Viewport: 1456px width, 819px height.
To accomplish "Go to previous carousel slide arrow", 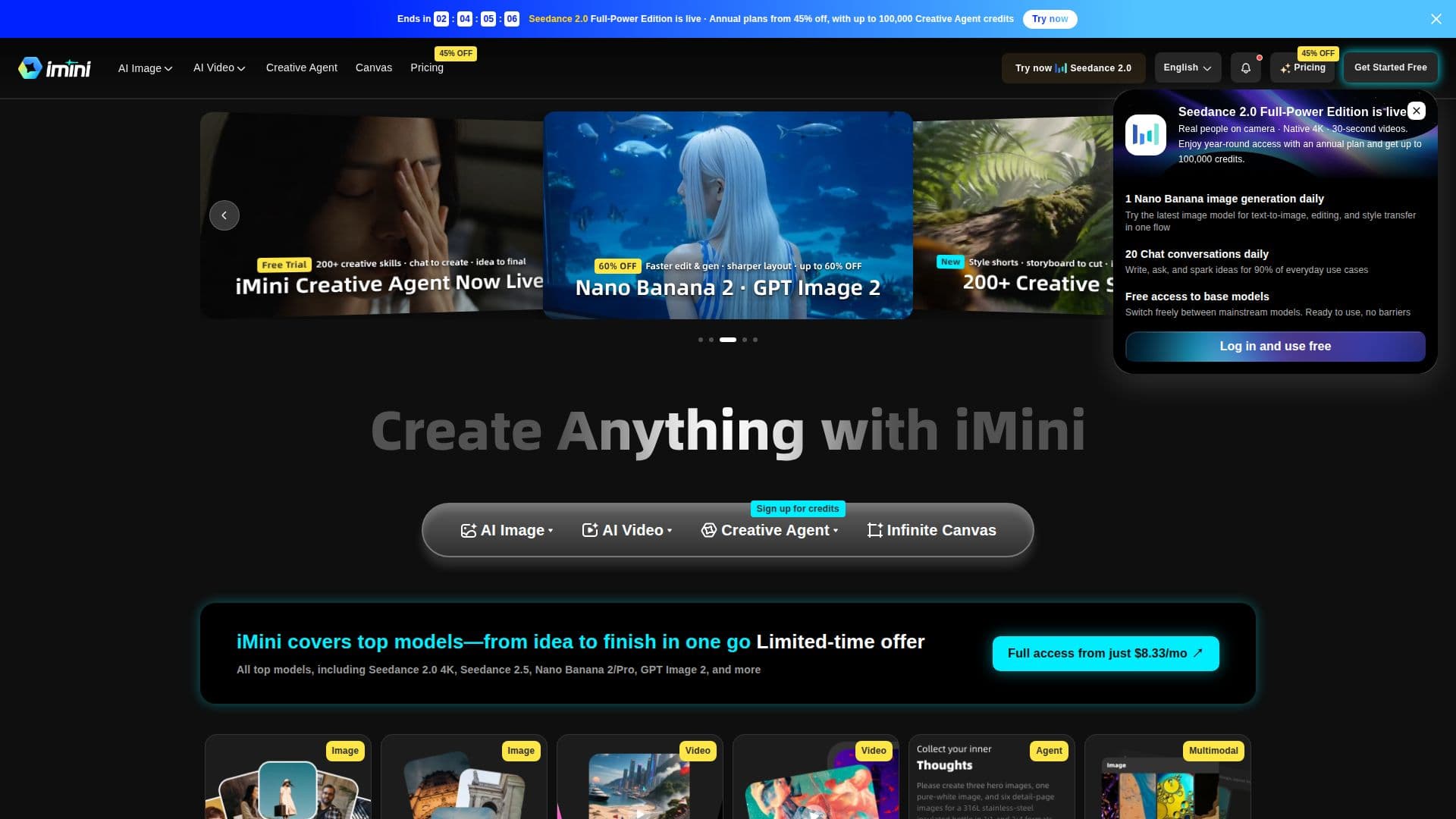I will (224, 215).
